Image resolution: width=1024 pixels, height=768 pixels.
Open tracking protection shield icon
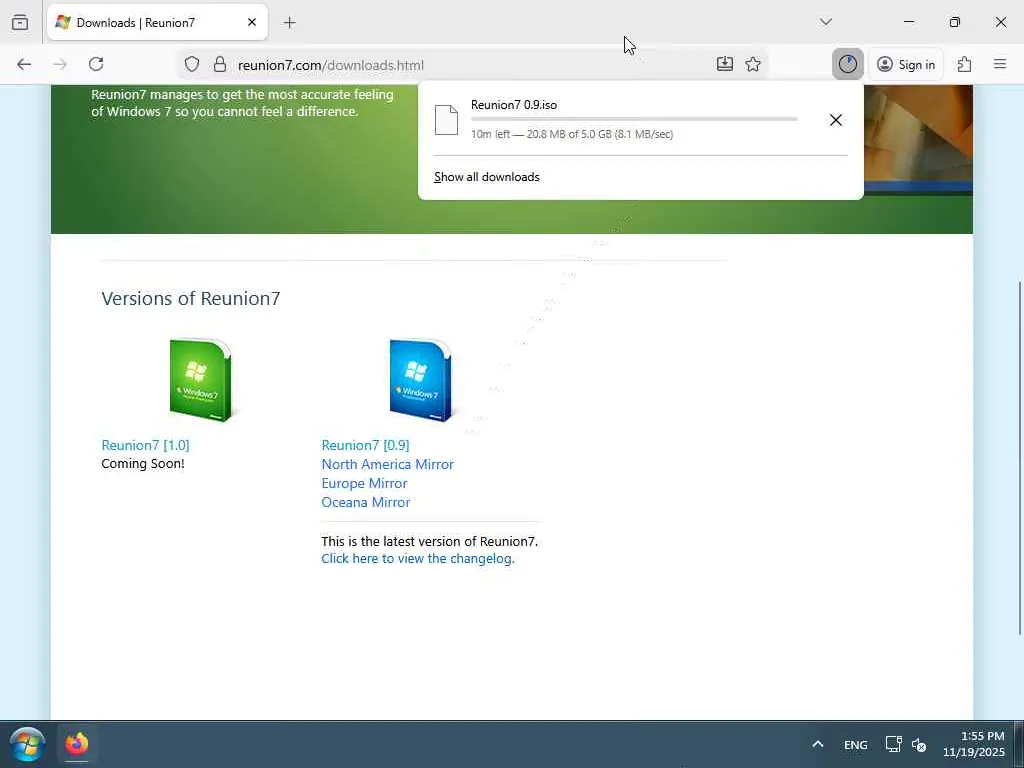pyautogui.click(x=191, y=64)
